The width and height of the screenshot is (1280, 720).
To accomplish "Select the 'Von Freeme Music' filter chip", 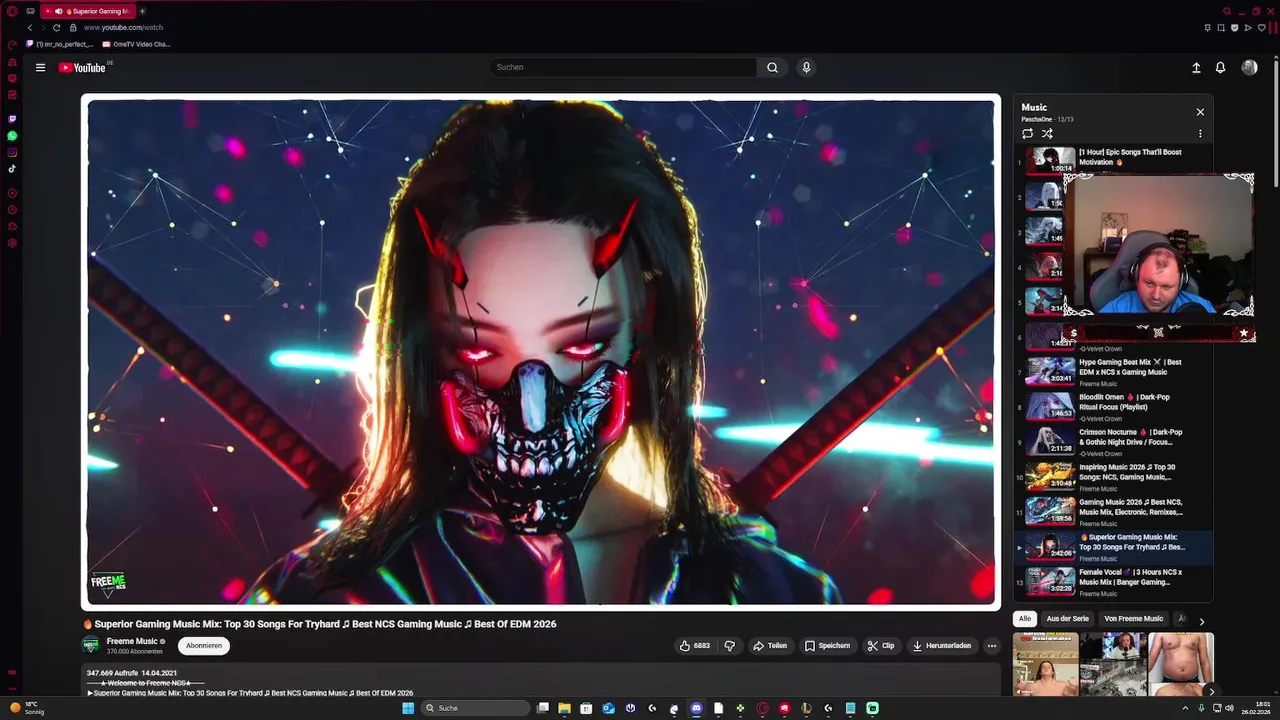I will point(1133,619).
